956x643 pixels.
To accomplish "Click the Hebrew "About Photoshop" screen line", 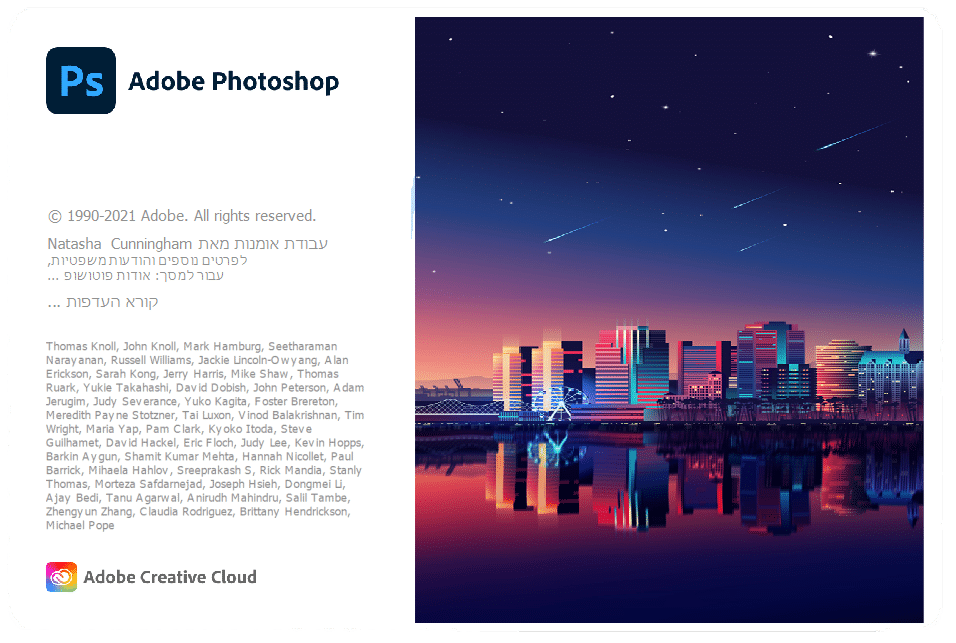I will (x=135, y=275).
